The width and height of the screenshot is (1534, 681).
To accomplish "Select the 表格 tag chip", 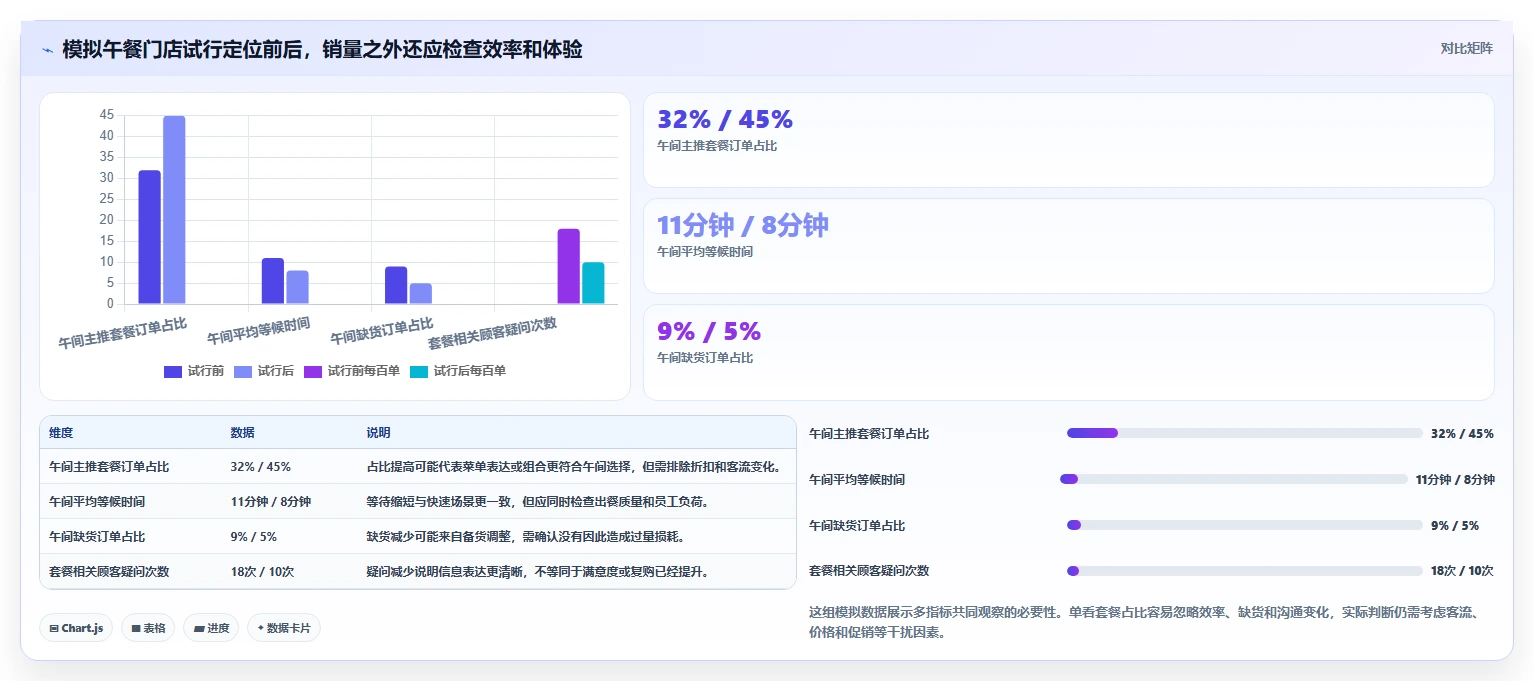I will [148, 628].
